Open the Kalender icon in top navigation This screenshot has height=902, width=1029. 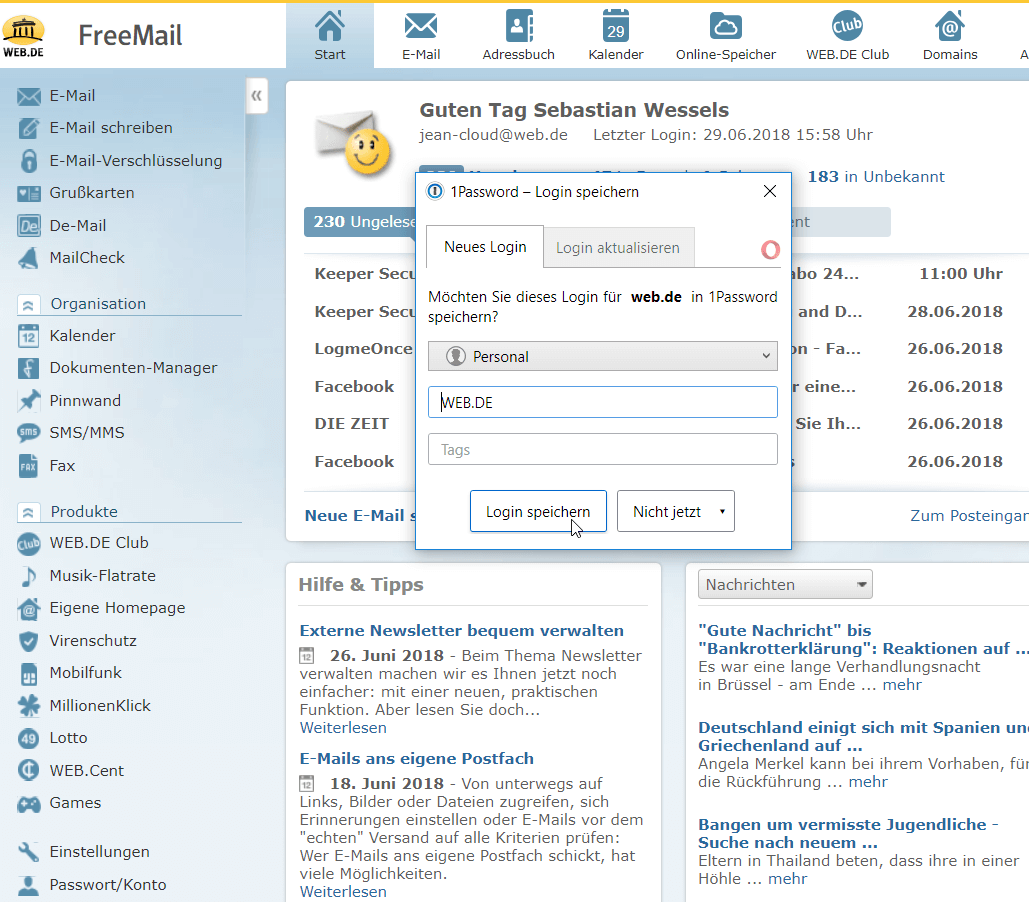pyautogui.click(x=616, y=27)
